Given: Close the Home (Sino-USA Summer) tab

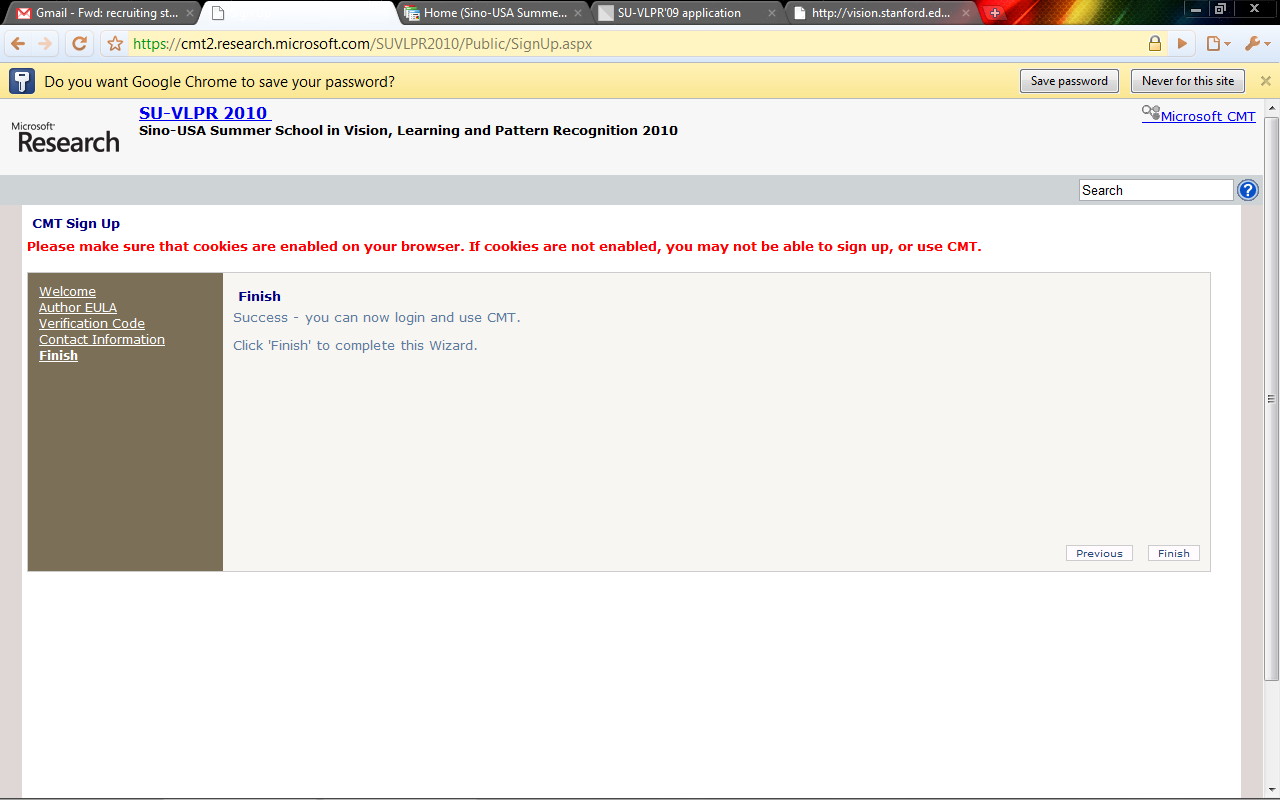Looking at the screenshot, I should coord(577,13).
